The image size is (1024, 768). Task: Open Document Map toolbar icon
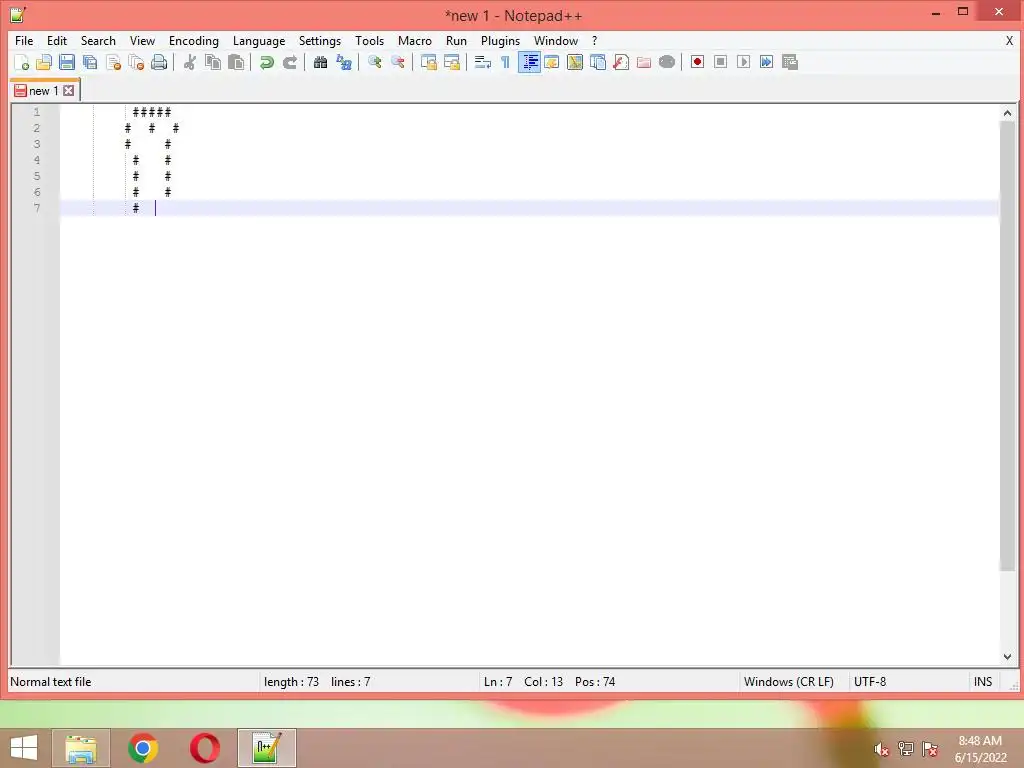coord(575,62)
